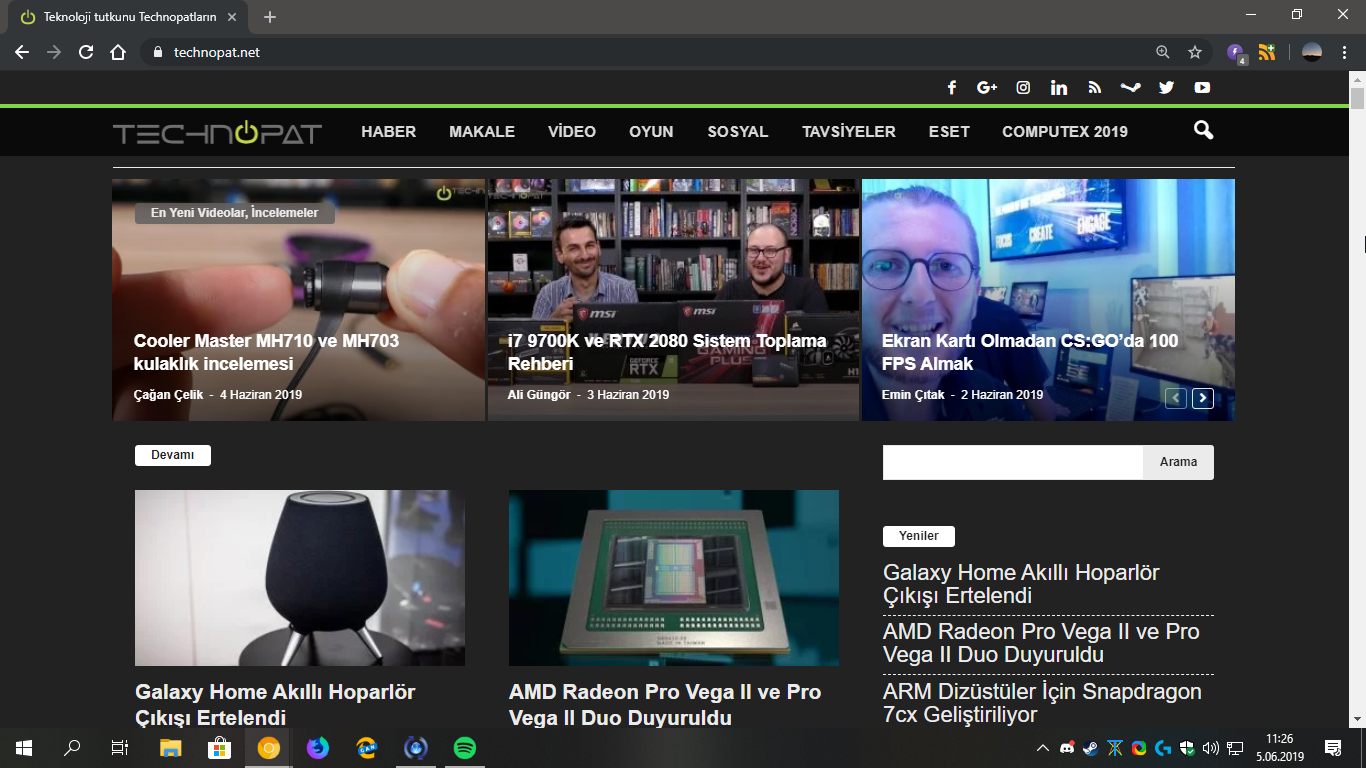
Task: Click the search text field beside Arama
Action: coord(1012,462)
